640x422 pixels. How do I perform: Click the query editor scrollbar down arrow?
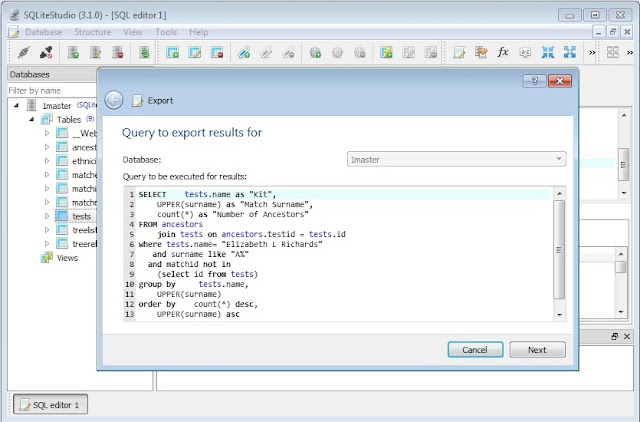[559, 315]
